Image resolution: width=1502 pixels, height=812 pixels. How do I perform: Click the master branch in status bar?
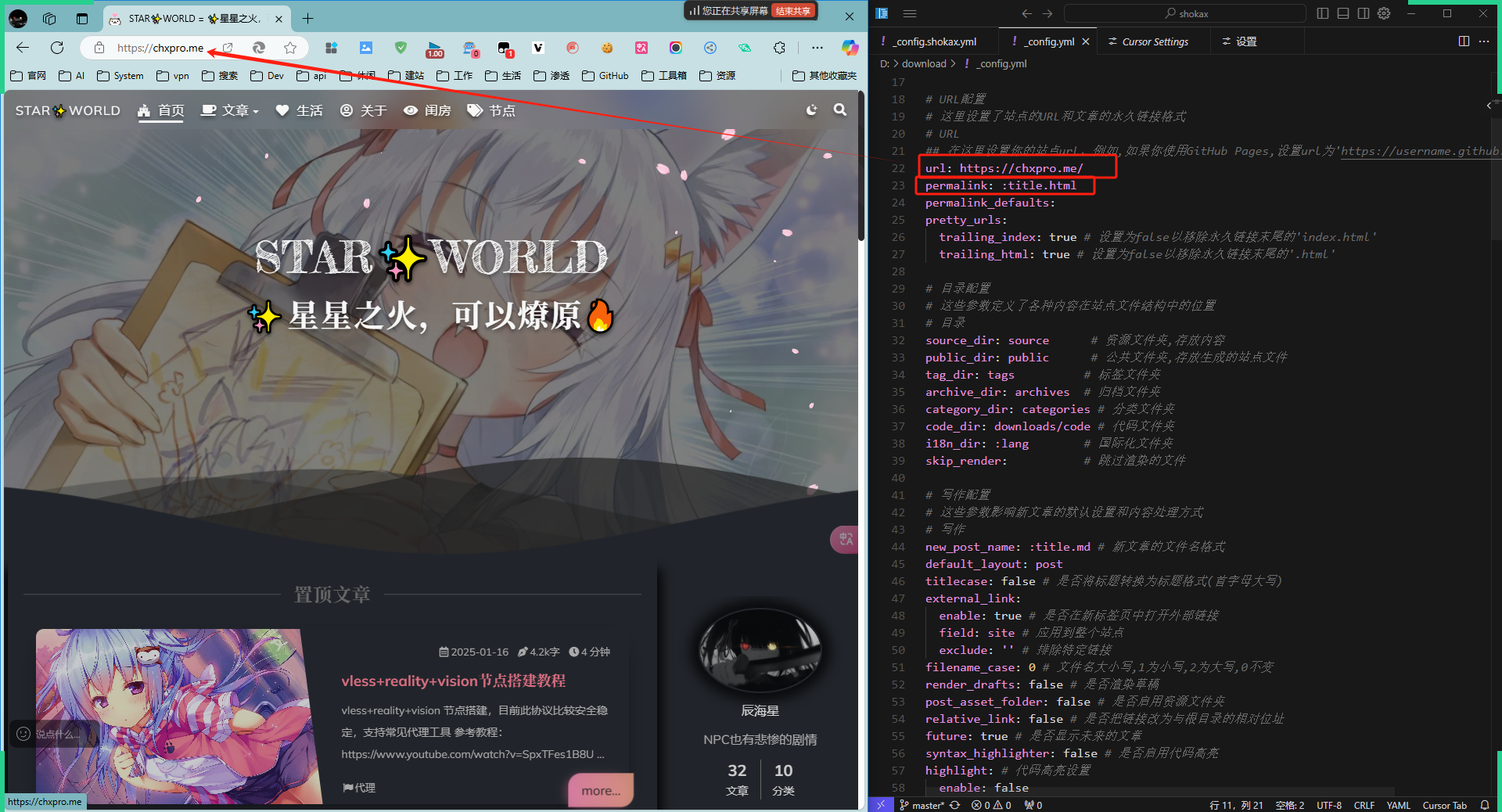[x=922, y=805]
